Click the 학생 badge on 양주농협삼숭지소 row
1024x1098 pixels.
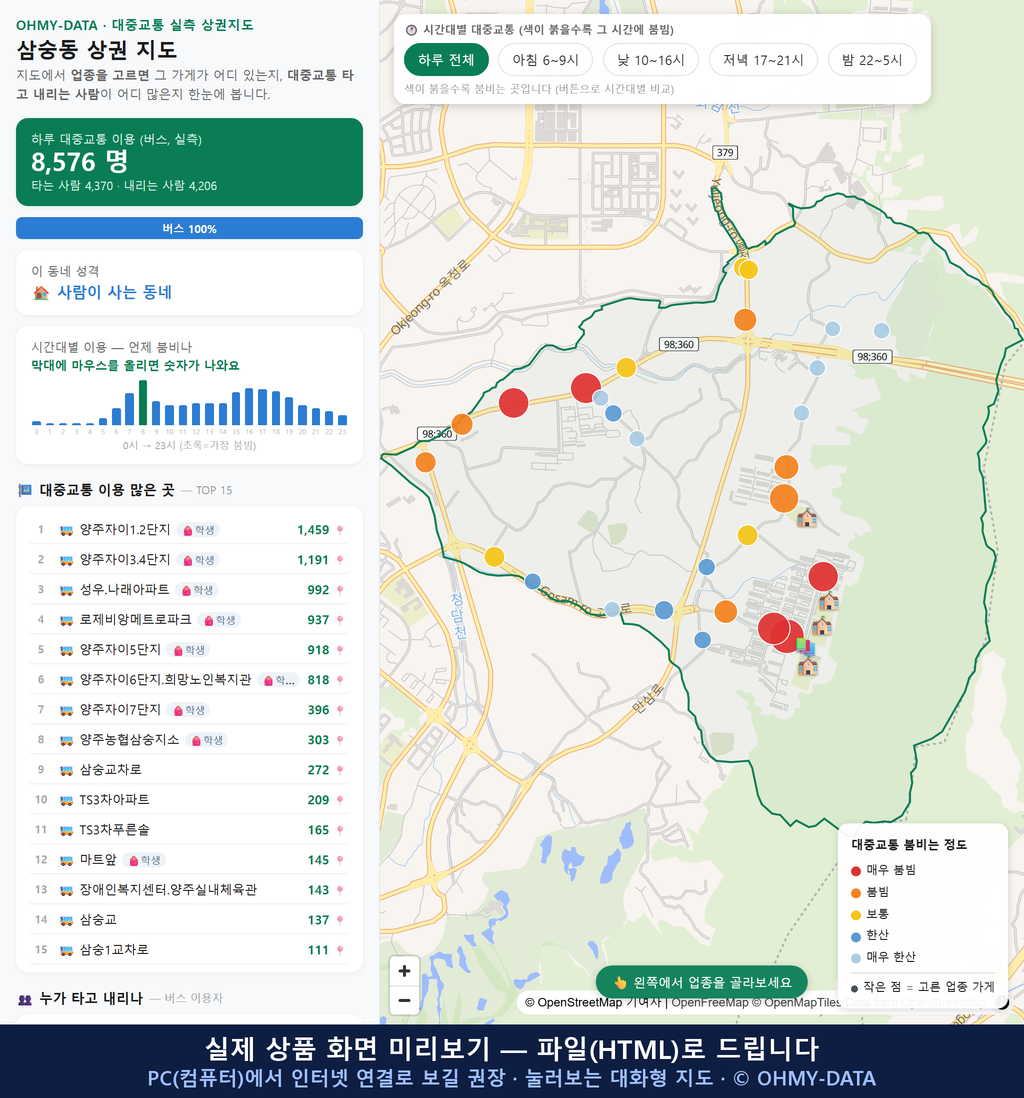(207, 740)
